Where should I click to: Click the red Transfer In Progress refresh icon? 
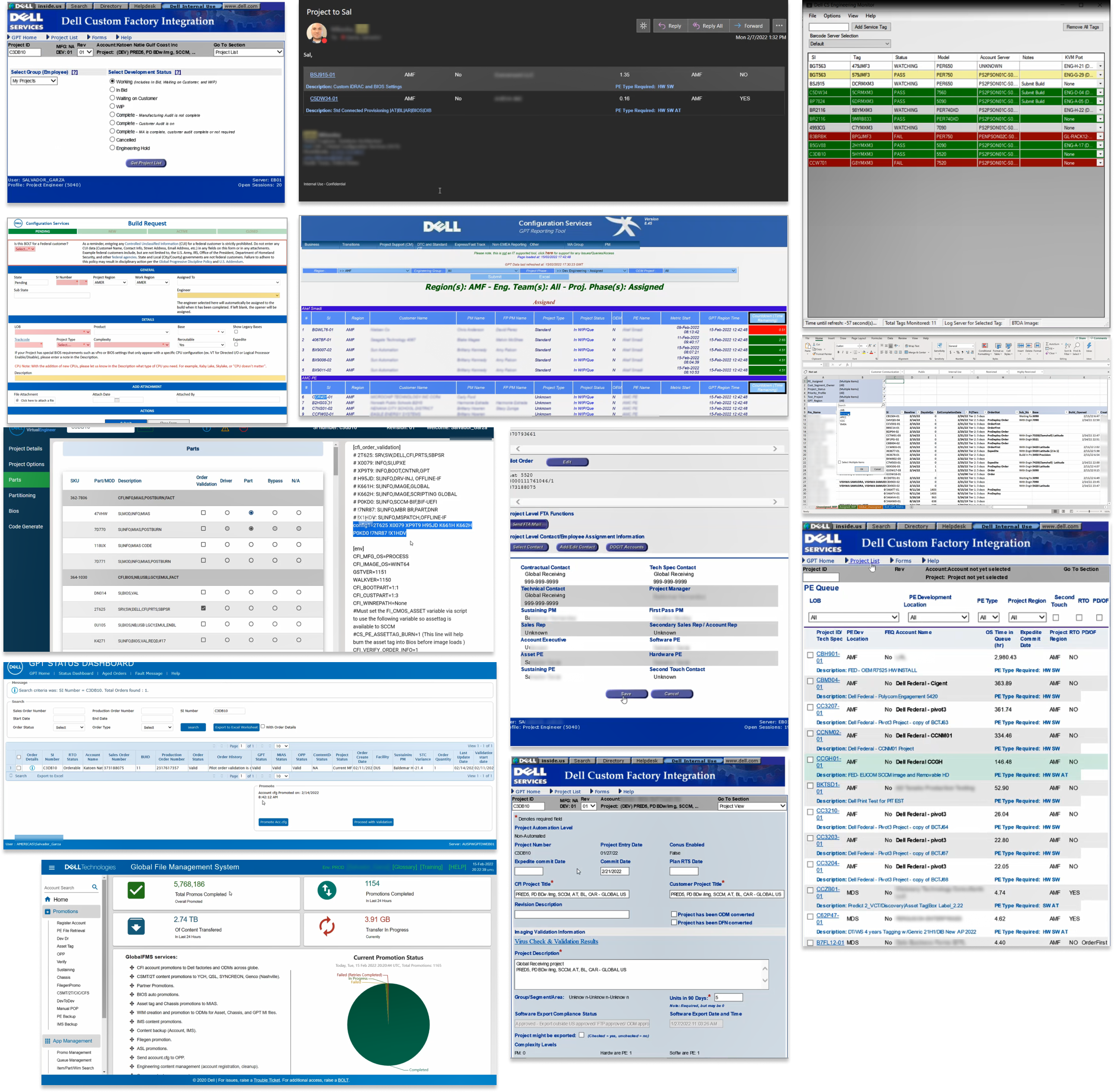pos(326,926)
